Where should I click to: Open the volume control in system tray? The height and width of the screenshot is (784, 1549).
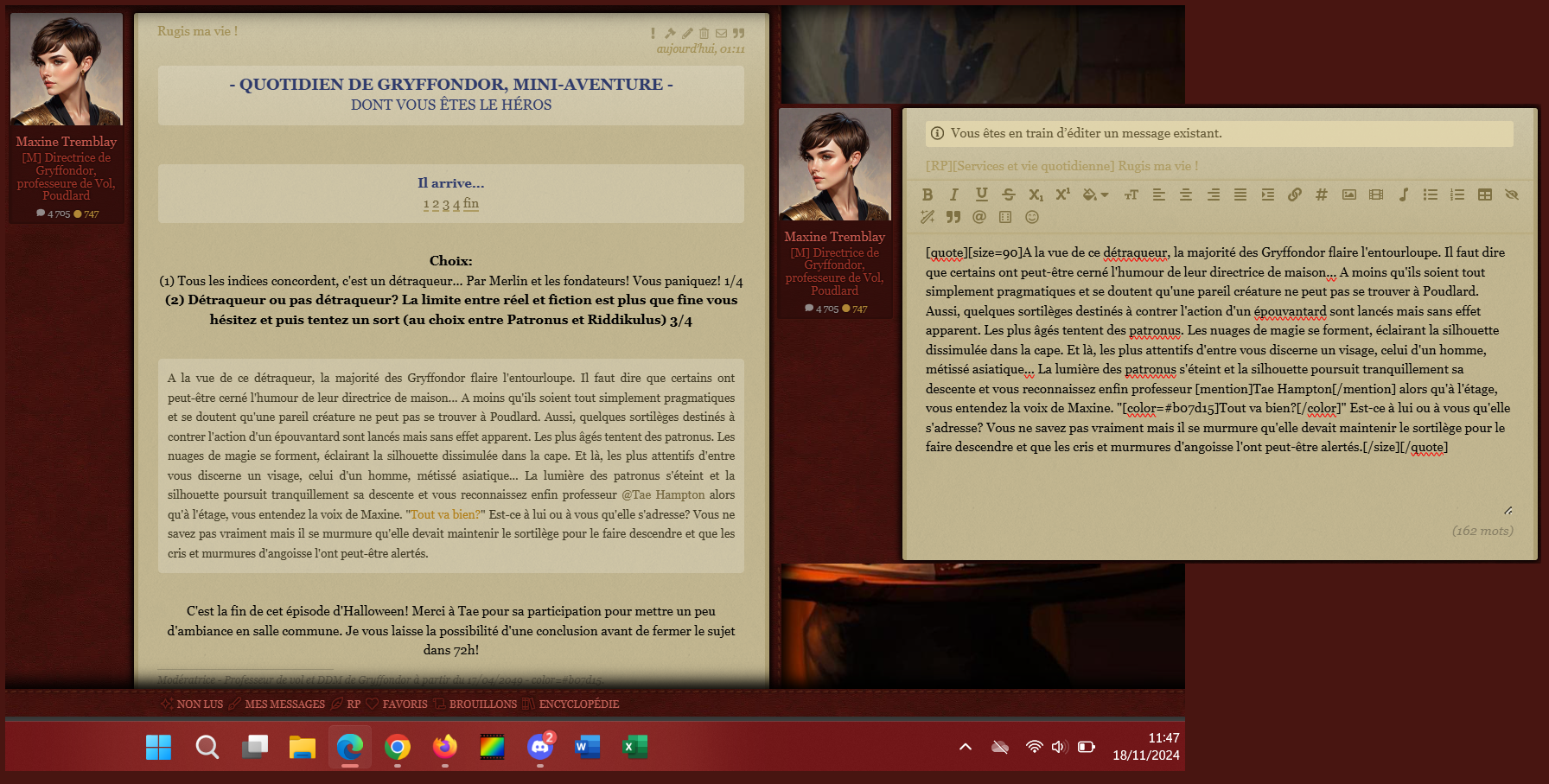1059,747
